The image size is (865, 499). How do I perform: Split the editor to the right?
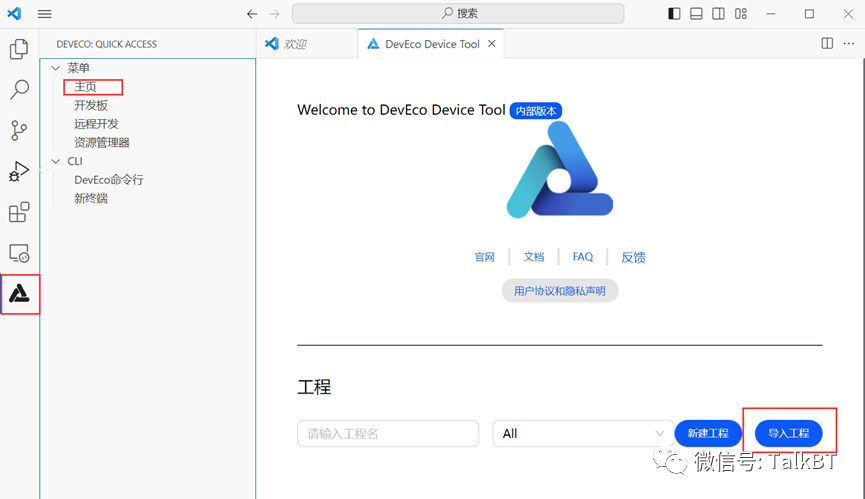(827, 44)
